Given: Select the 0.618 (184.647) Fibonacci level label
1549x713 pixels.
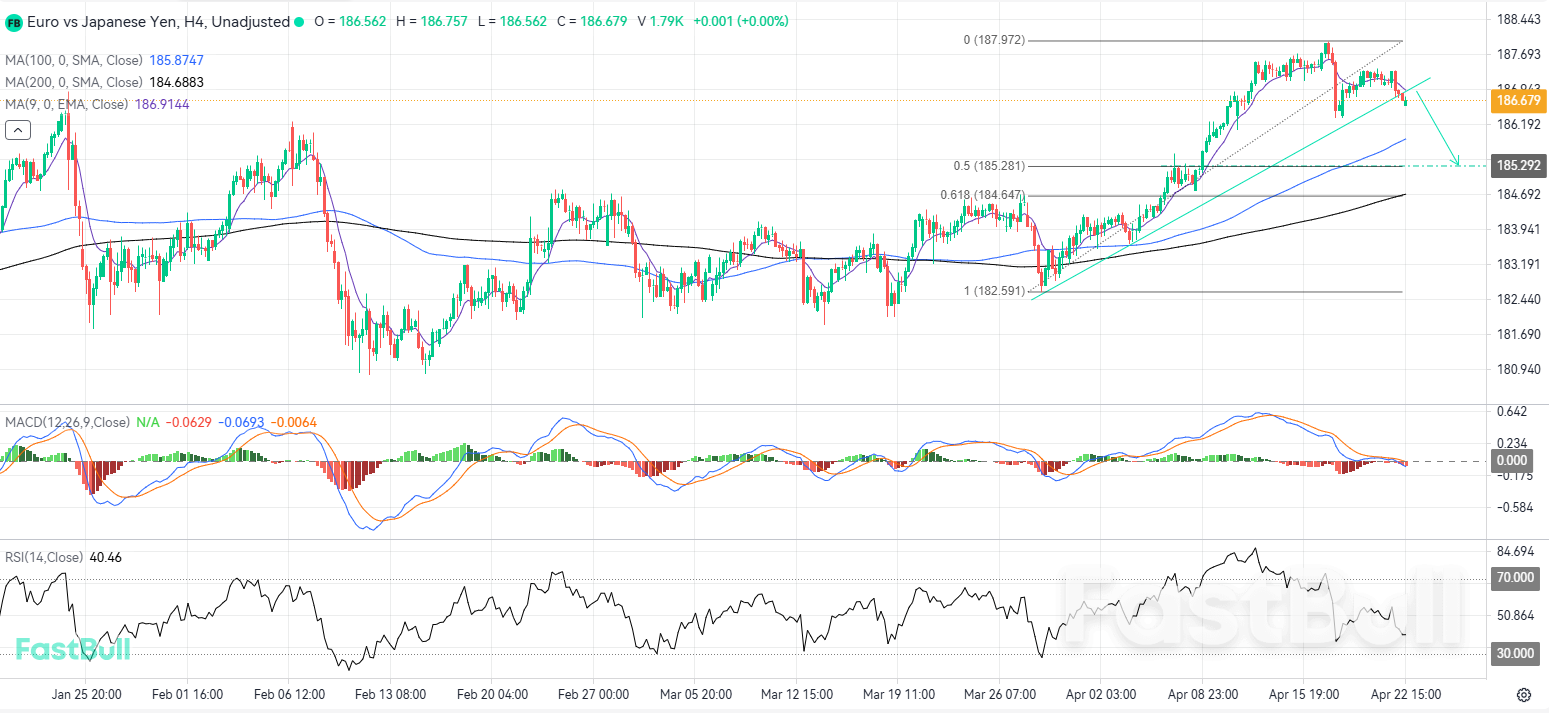Looking at the screenshot, I should coord(982,195).
